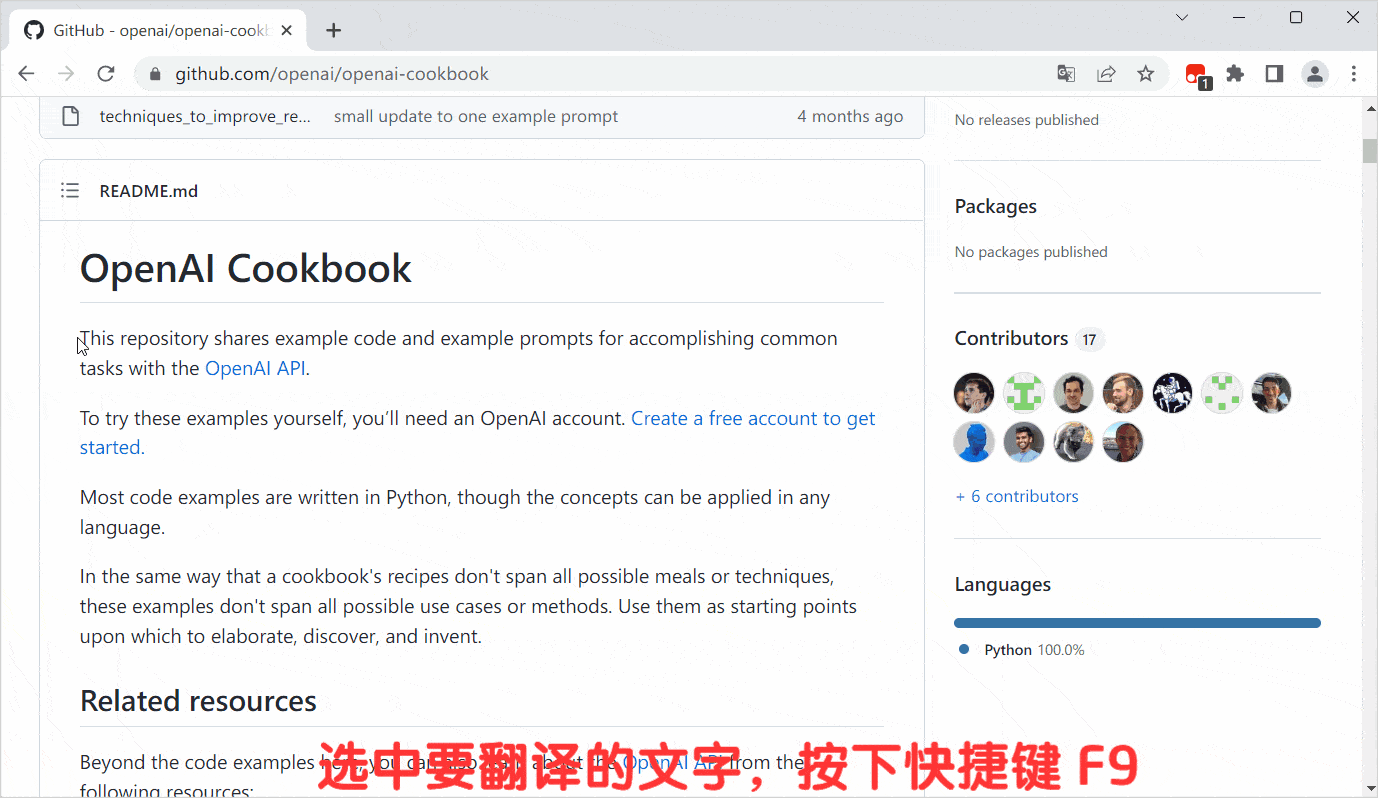Click the contributors count badge 17
The height and width of the screenshot is (798, 1378).
pos(1089,340)
